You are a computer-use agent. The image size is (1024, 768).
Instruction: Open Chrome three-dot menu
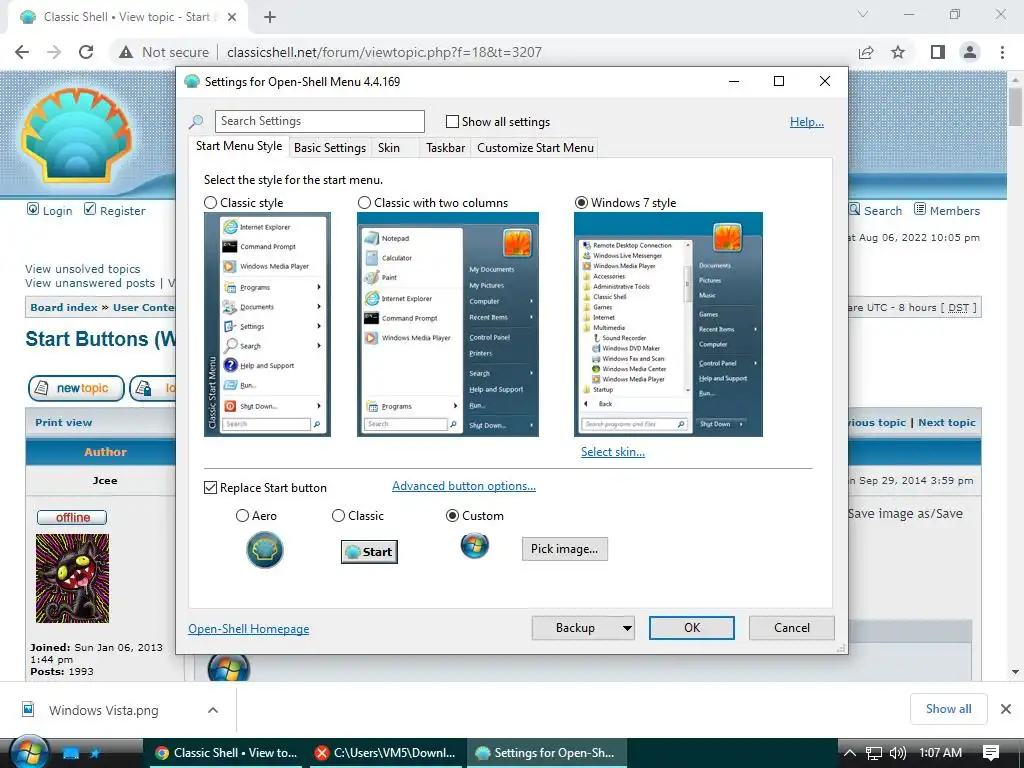point(1002,52)
